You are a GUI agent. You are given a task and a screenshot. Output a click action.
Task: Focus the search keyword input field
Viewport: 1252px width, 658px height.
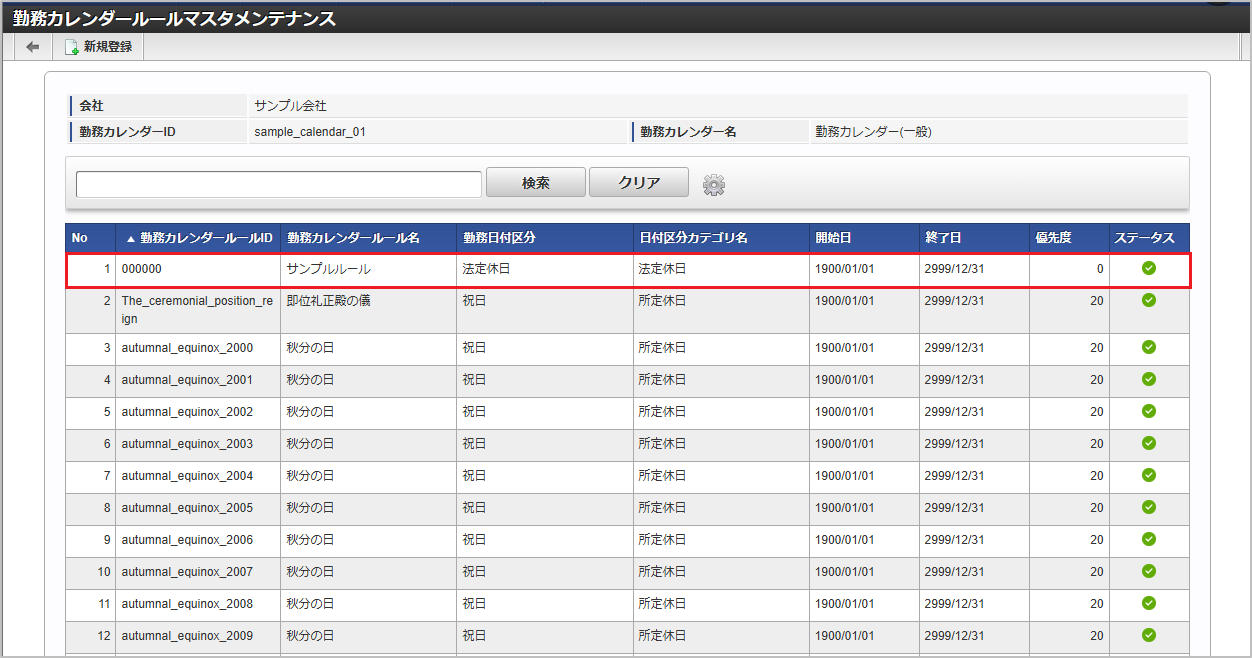pyautogui.click(x=279, y=185)
